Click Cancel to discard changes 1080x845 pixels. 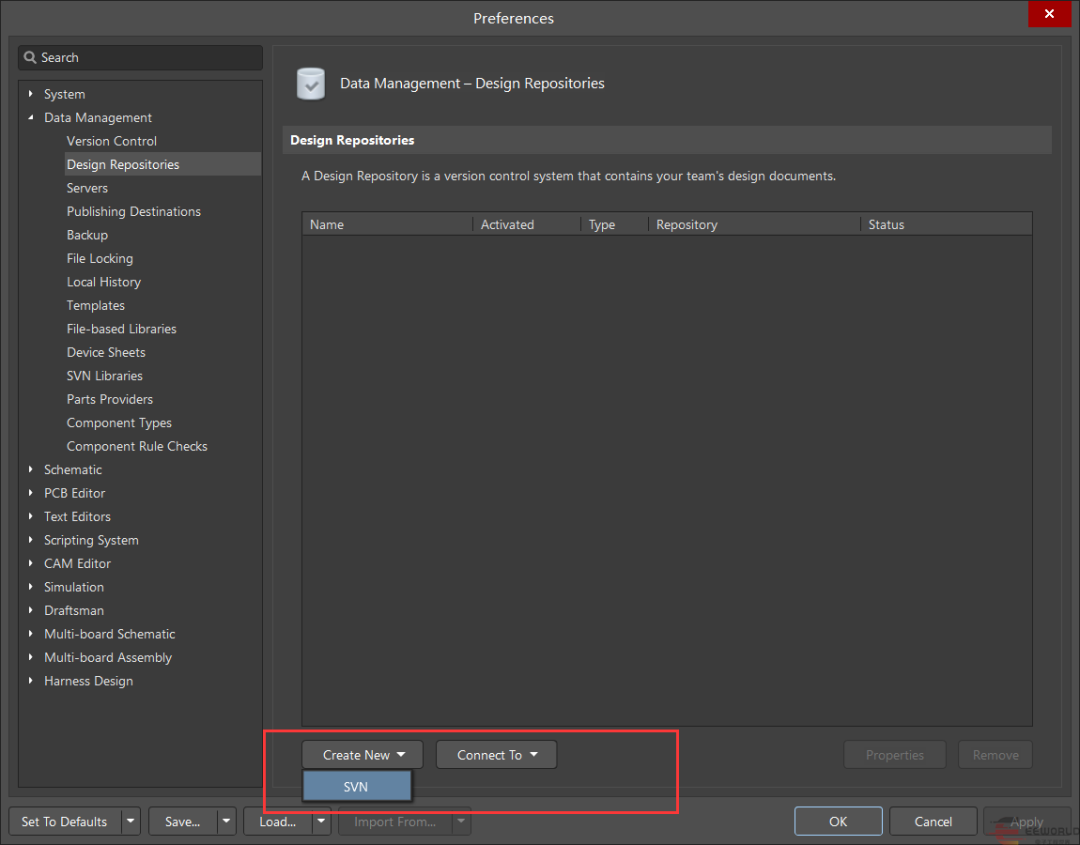933,822
